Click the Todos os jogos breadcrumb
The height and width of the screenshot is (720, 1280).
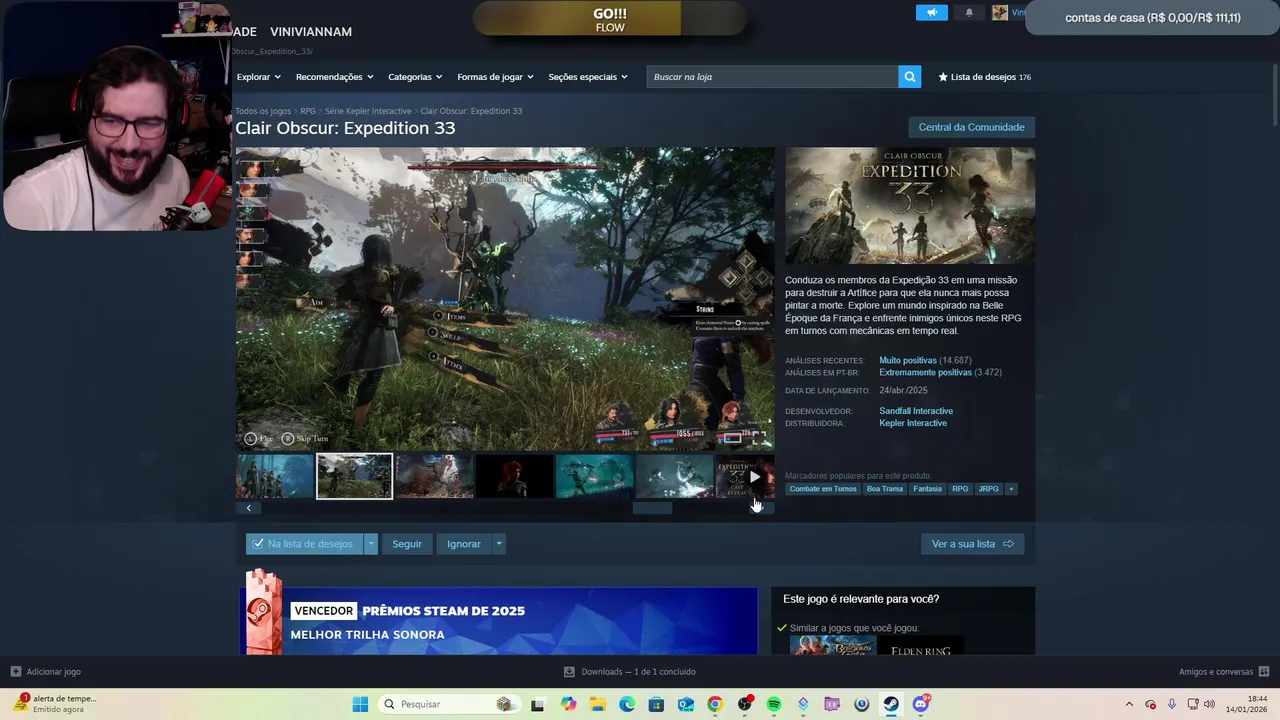click(x=263, y=111)
